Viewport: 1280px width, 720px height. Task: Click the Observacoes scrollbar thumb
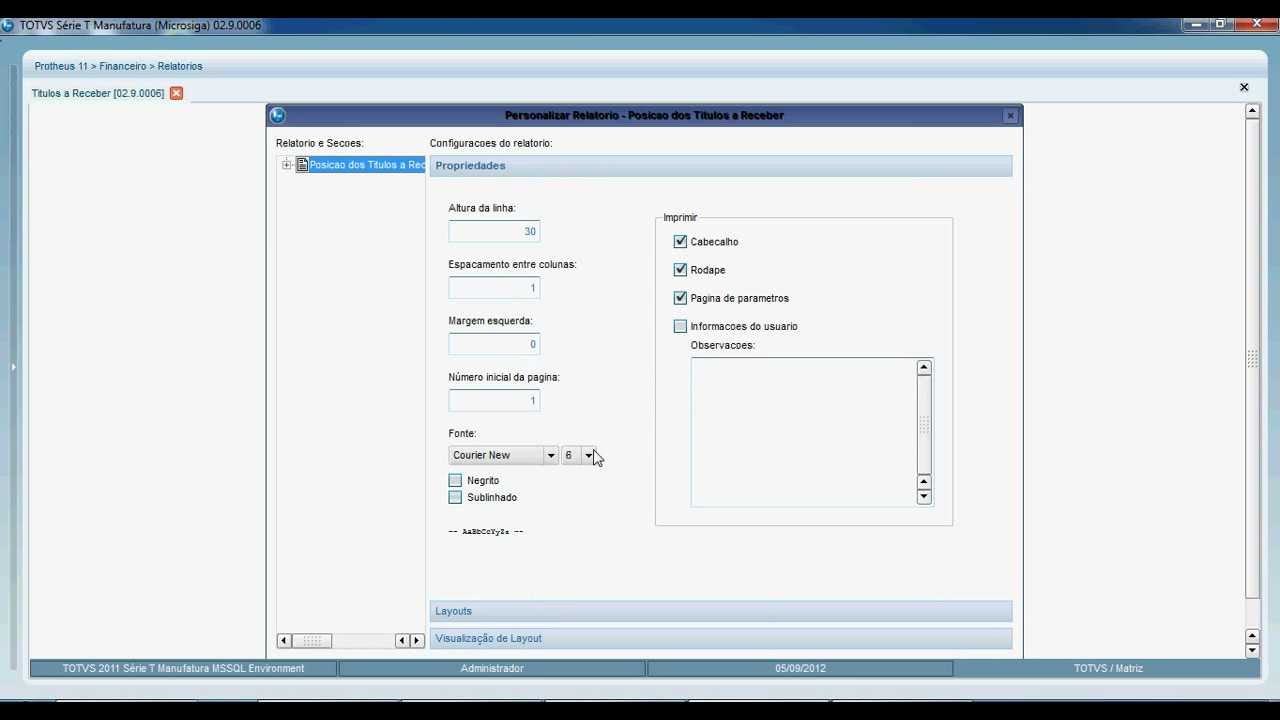click(x=924, y=425)
